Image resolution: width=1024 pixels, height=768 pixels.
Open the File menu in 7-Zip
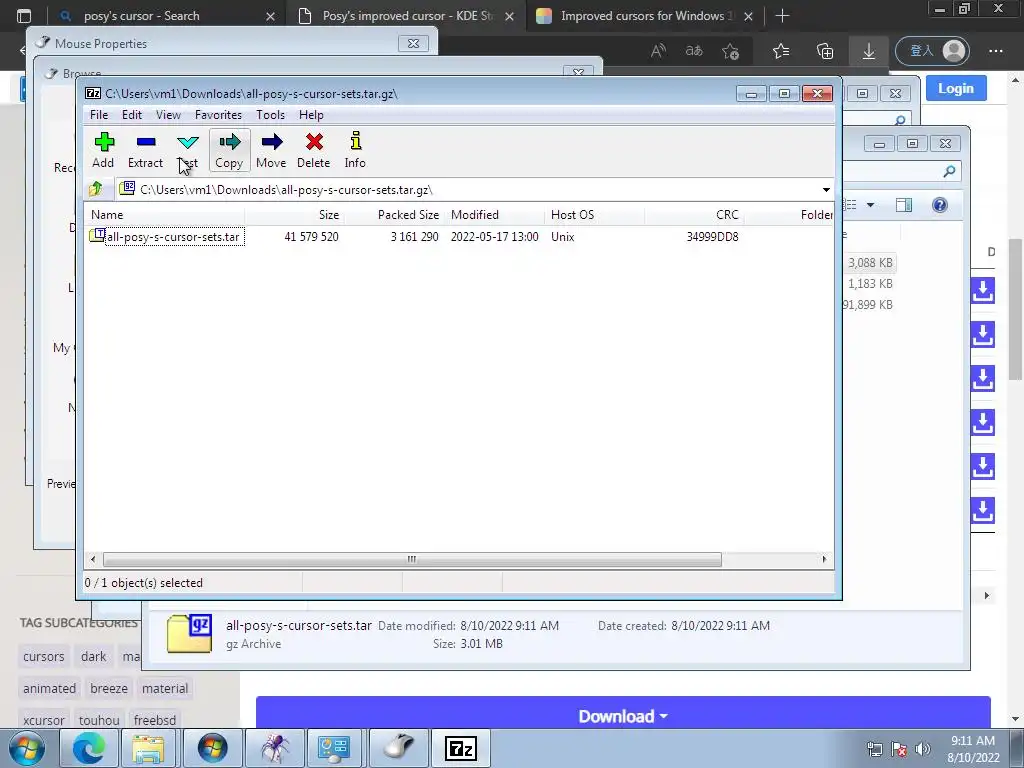click(x=99, y=115)
